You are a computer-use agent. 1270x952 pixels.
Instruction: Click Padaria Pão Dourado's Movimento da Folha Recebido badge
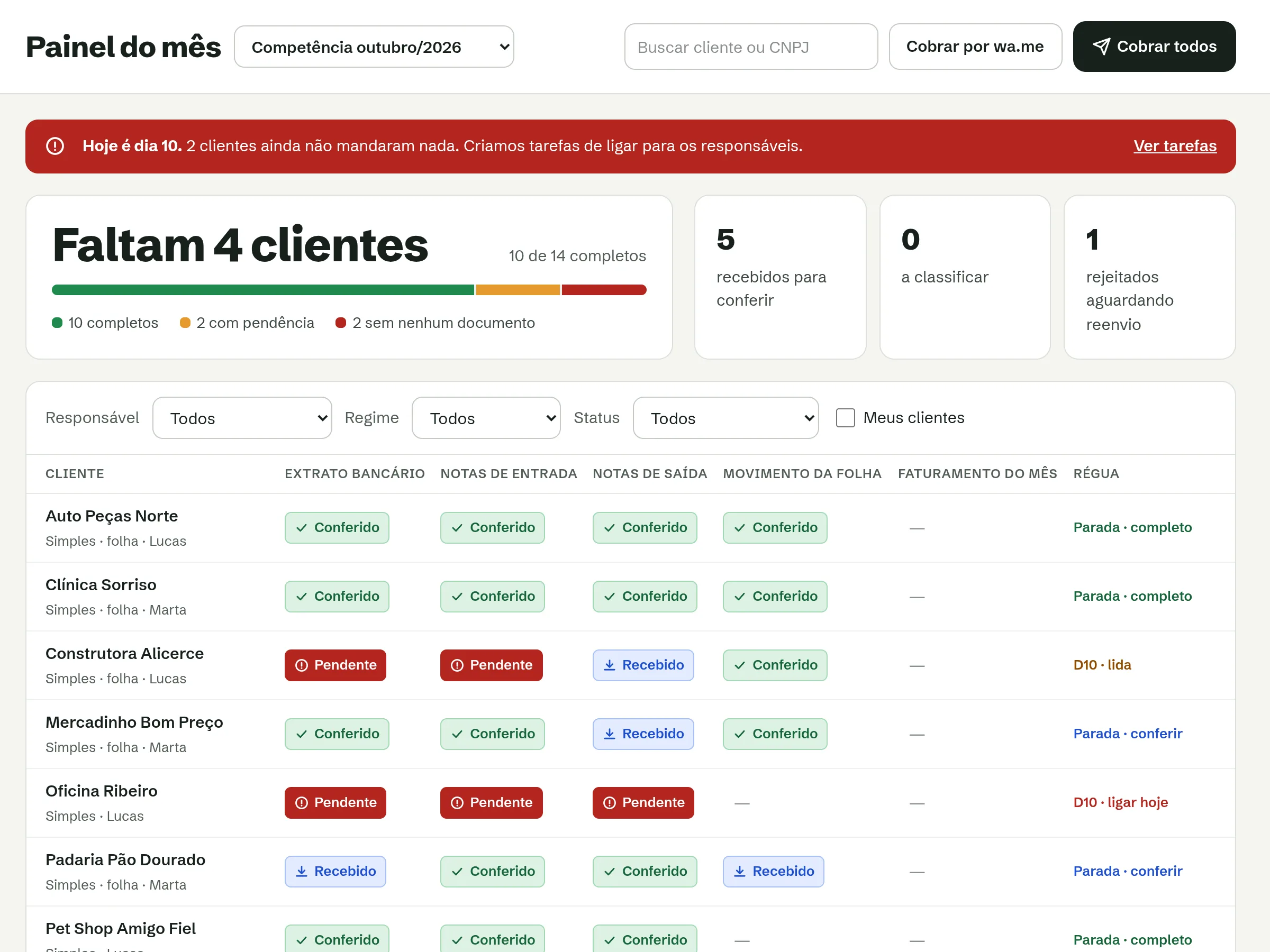tap(773, 872)
